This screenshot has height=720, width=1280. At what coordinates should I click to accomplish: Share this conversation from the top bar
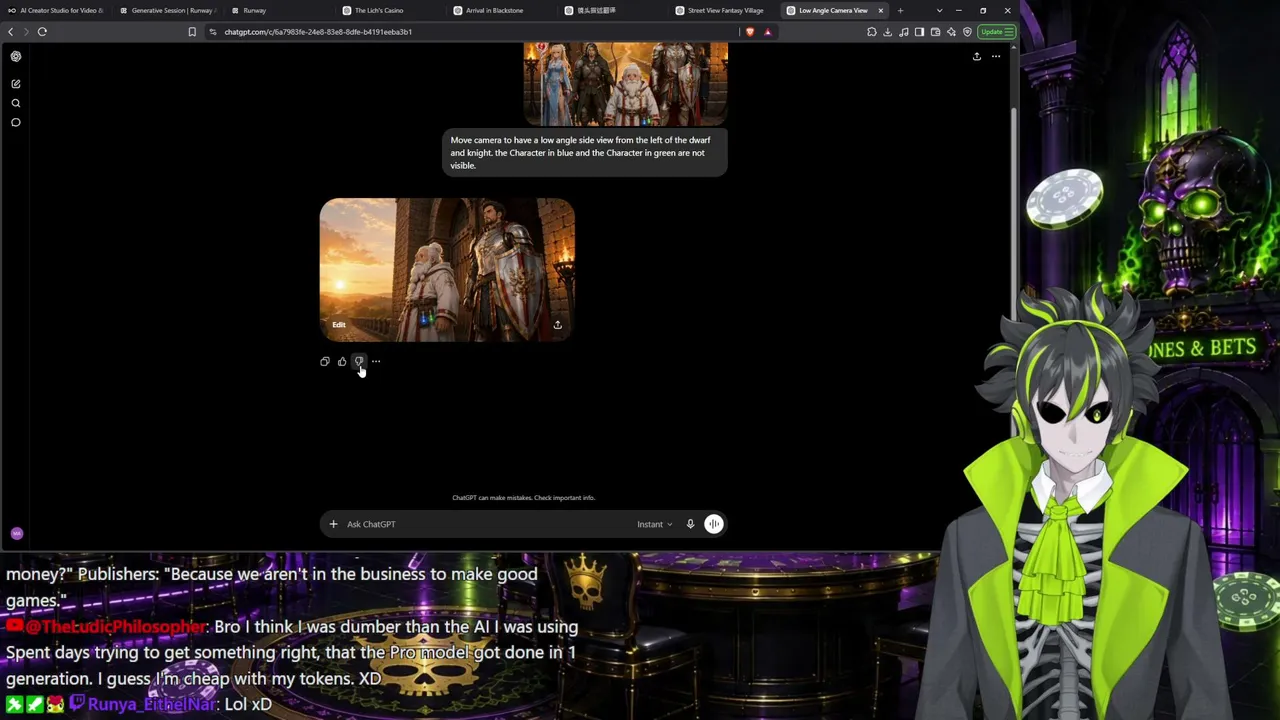(x=977, y=57)
